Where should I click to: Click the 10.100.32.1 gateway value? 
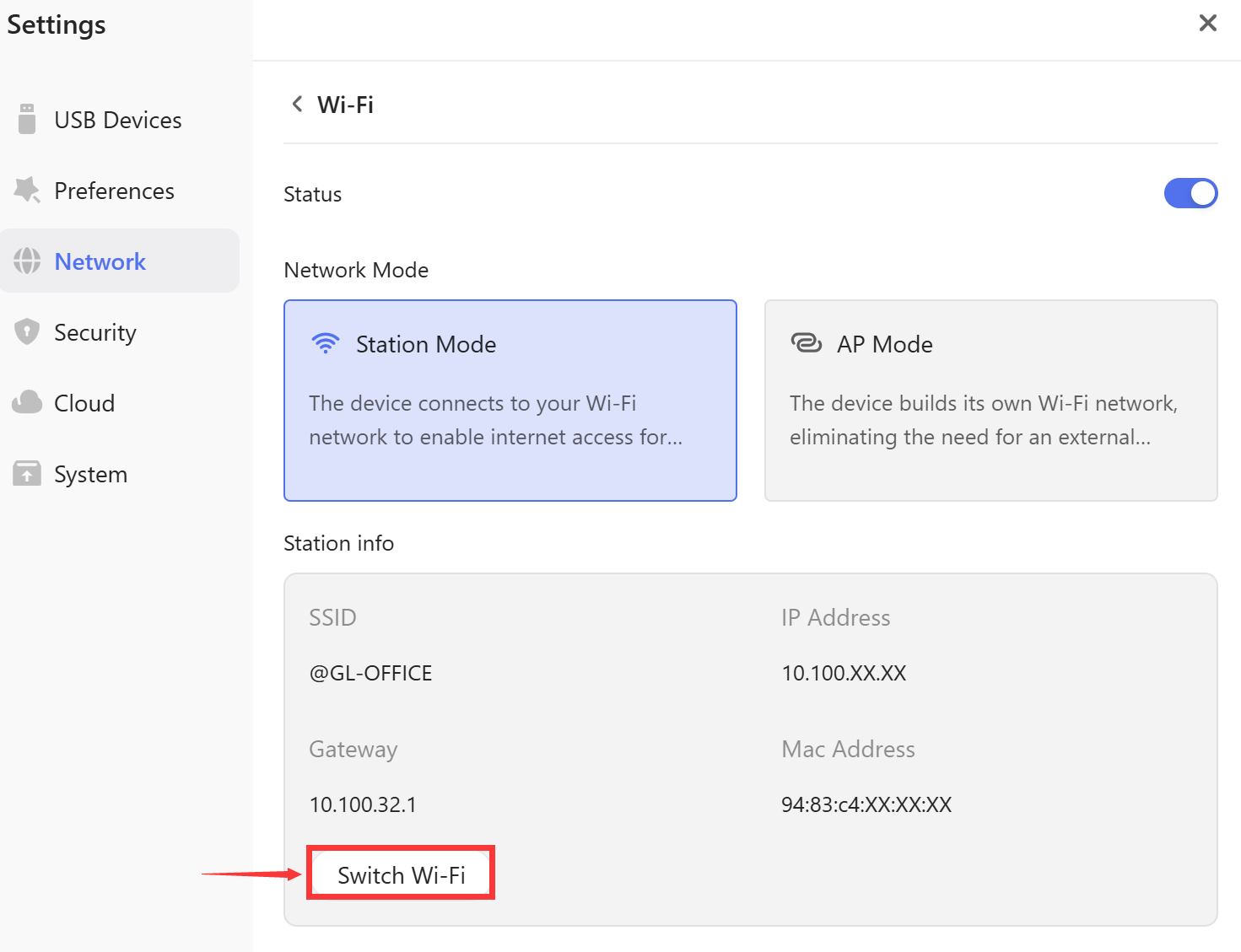[363, 804]
